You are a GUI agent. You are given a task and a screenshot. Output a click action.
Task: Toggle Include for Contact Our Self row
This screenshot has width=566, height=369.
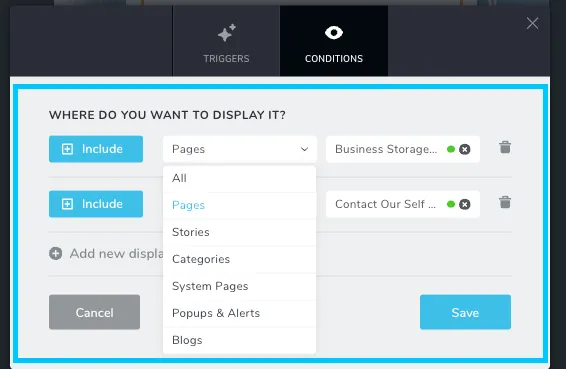(x=96, y=204)
